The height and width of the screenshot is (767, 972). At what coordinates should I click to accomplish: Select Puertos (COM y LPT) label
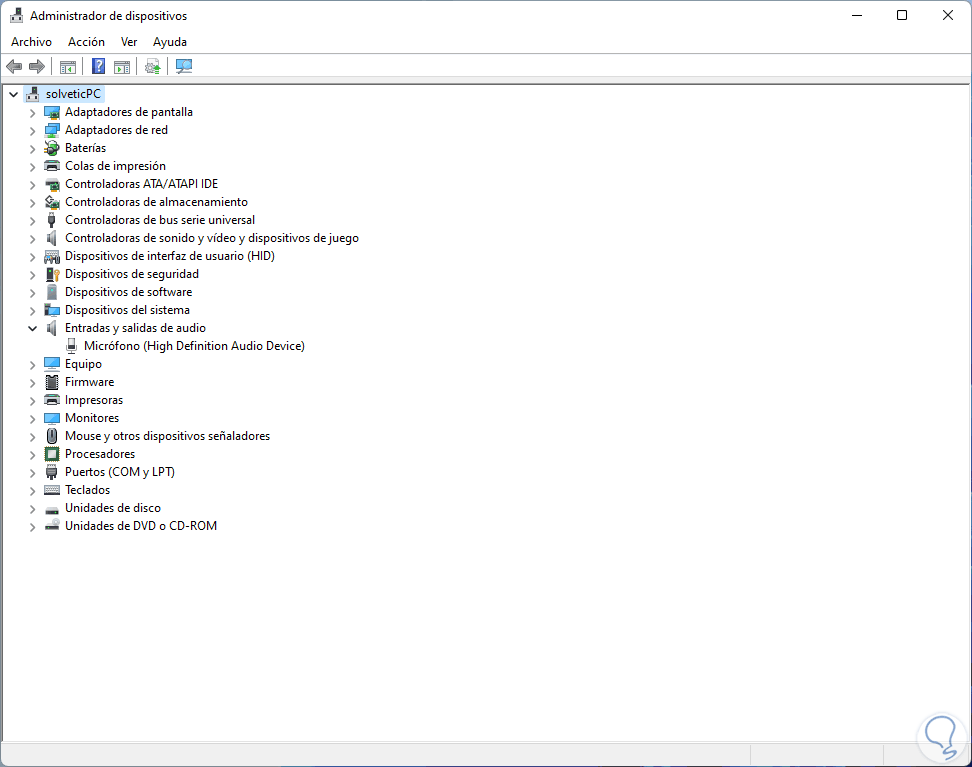[x=120, y=472]
